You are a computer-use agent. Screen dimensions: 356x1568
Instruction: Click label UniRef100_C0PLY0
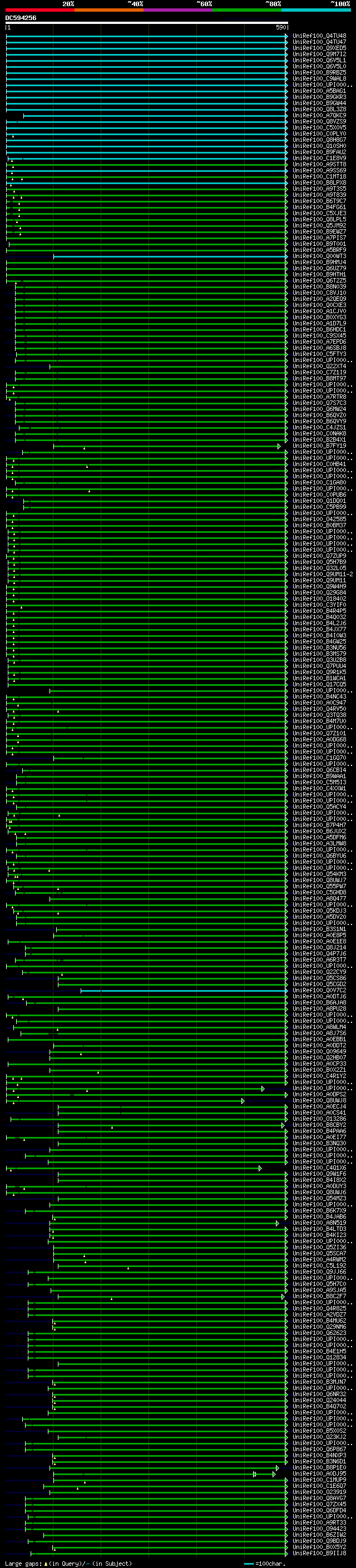coord(319,134)
